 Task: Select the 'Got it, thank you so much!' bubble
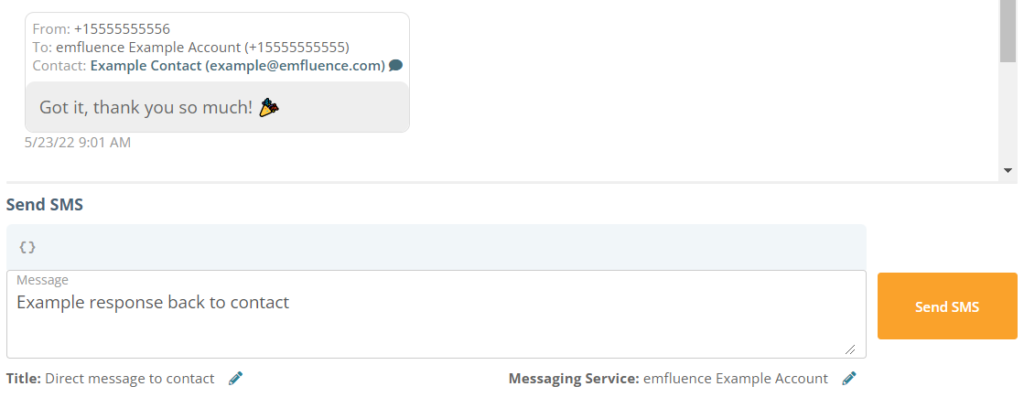tap(217, 107)
